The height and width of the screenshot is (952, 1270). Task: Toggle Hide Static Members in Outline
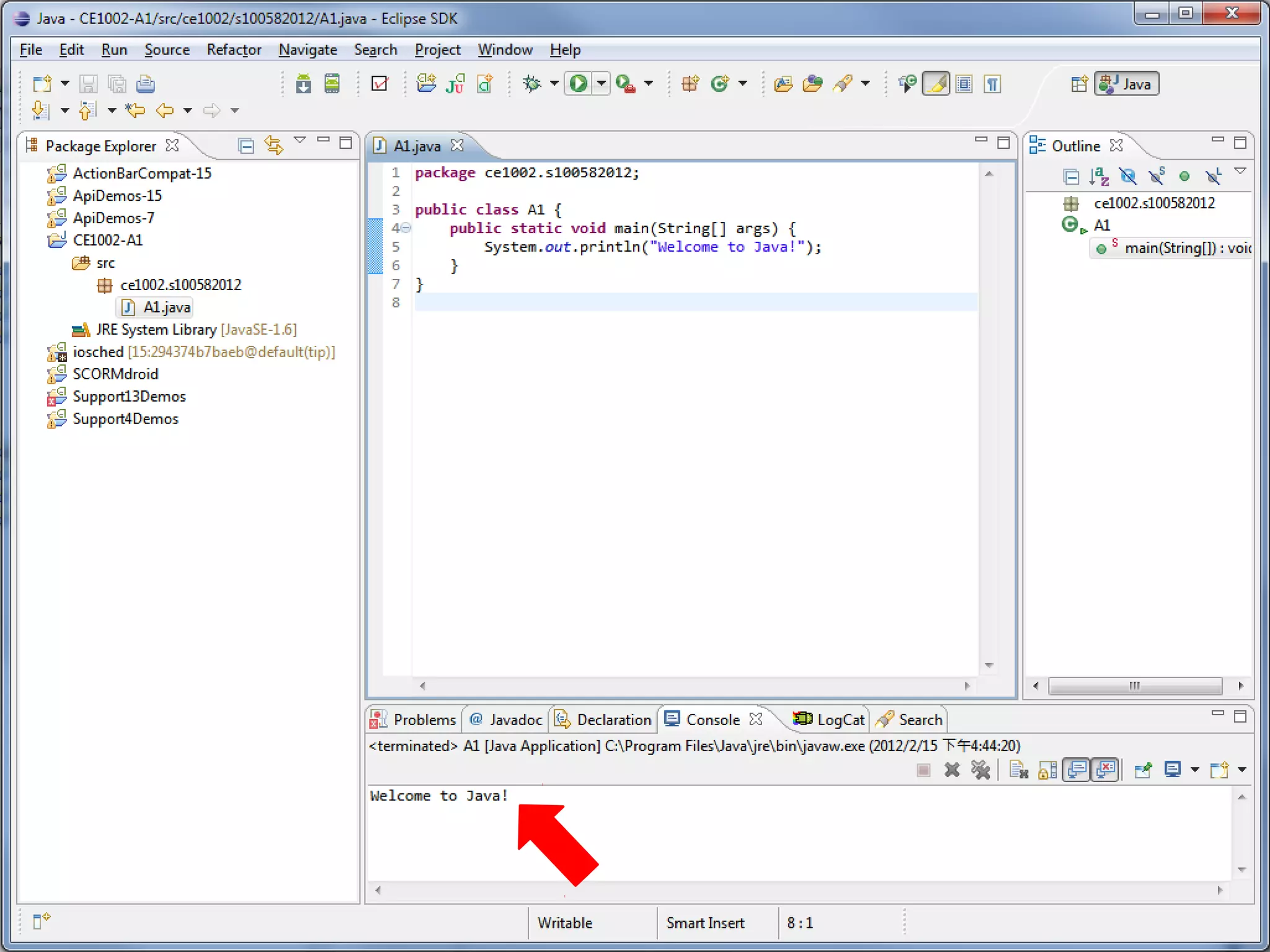[x=1157, y=177]
